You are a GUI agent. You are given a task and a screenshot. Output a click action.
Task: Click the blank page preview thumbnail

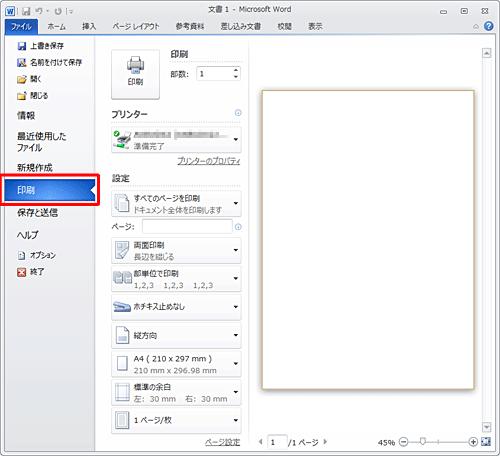pyautogui.click(x=368, y=240)
